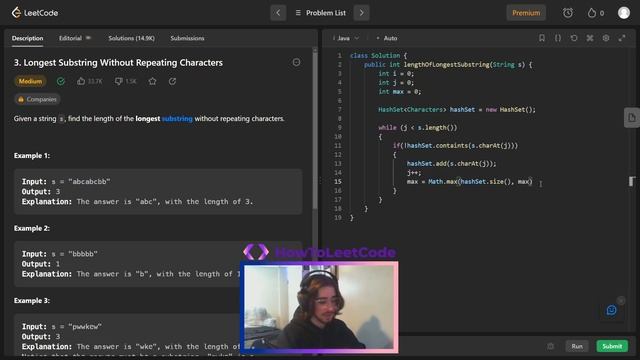
Task: Click the LeetCode logo
Action: [x=34, y=13]
